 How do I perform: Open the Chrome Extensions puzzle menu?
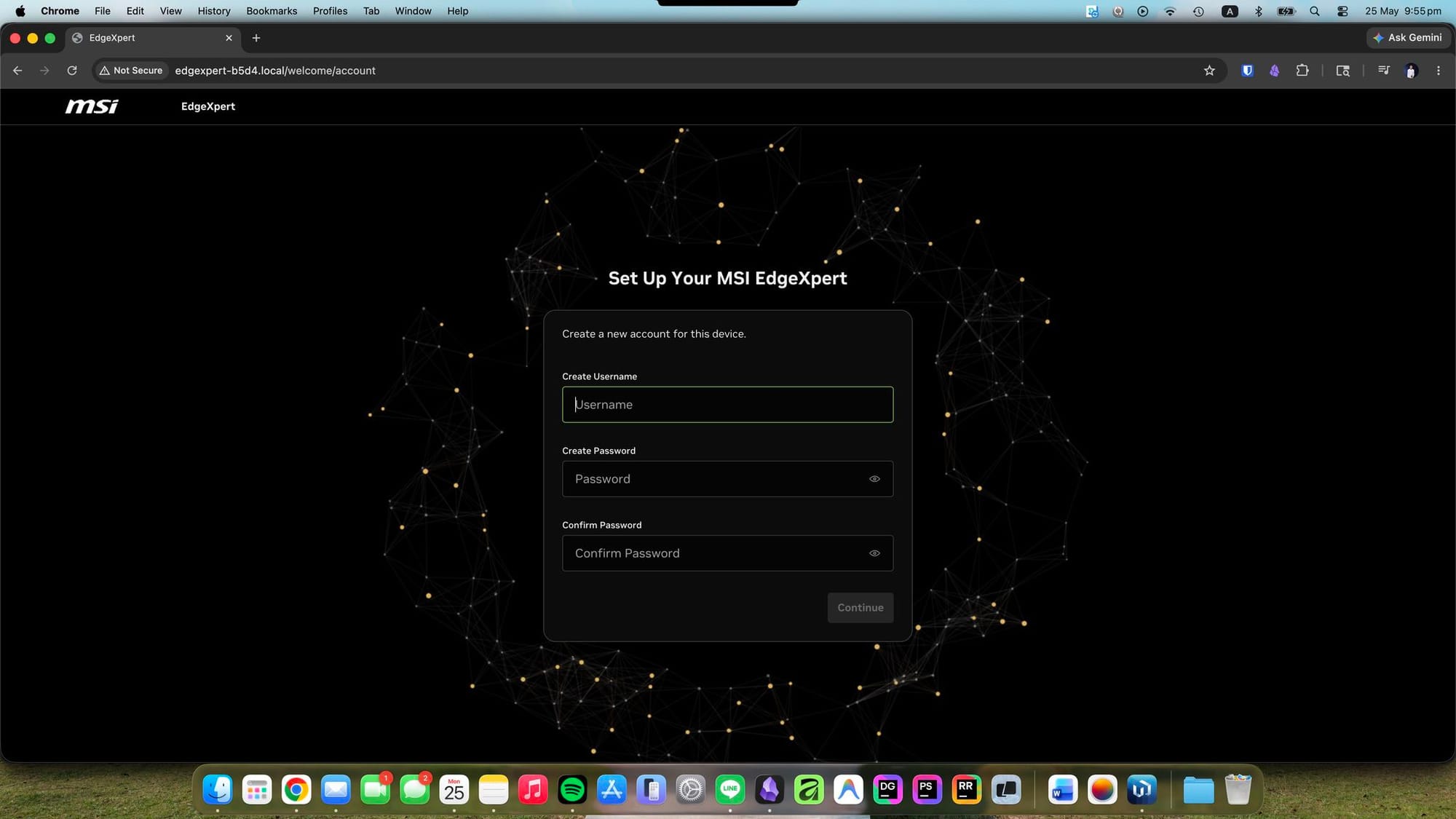(1302, 71)
